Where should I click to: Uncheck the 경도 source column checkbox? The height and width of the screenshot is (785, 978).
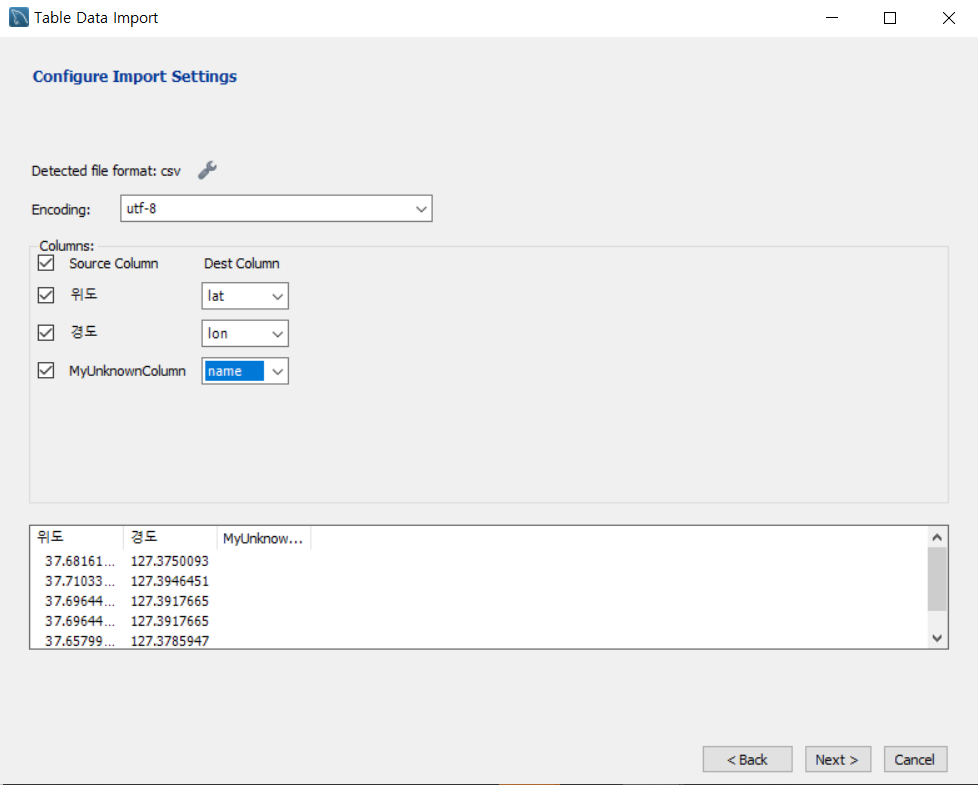[x=46, y=332]
